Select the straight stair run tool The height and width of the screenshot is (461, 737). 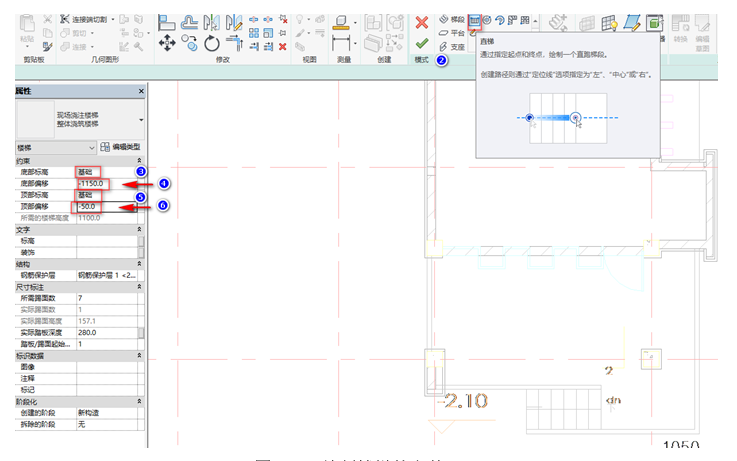pos(474,20)
